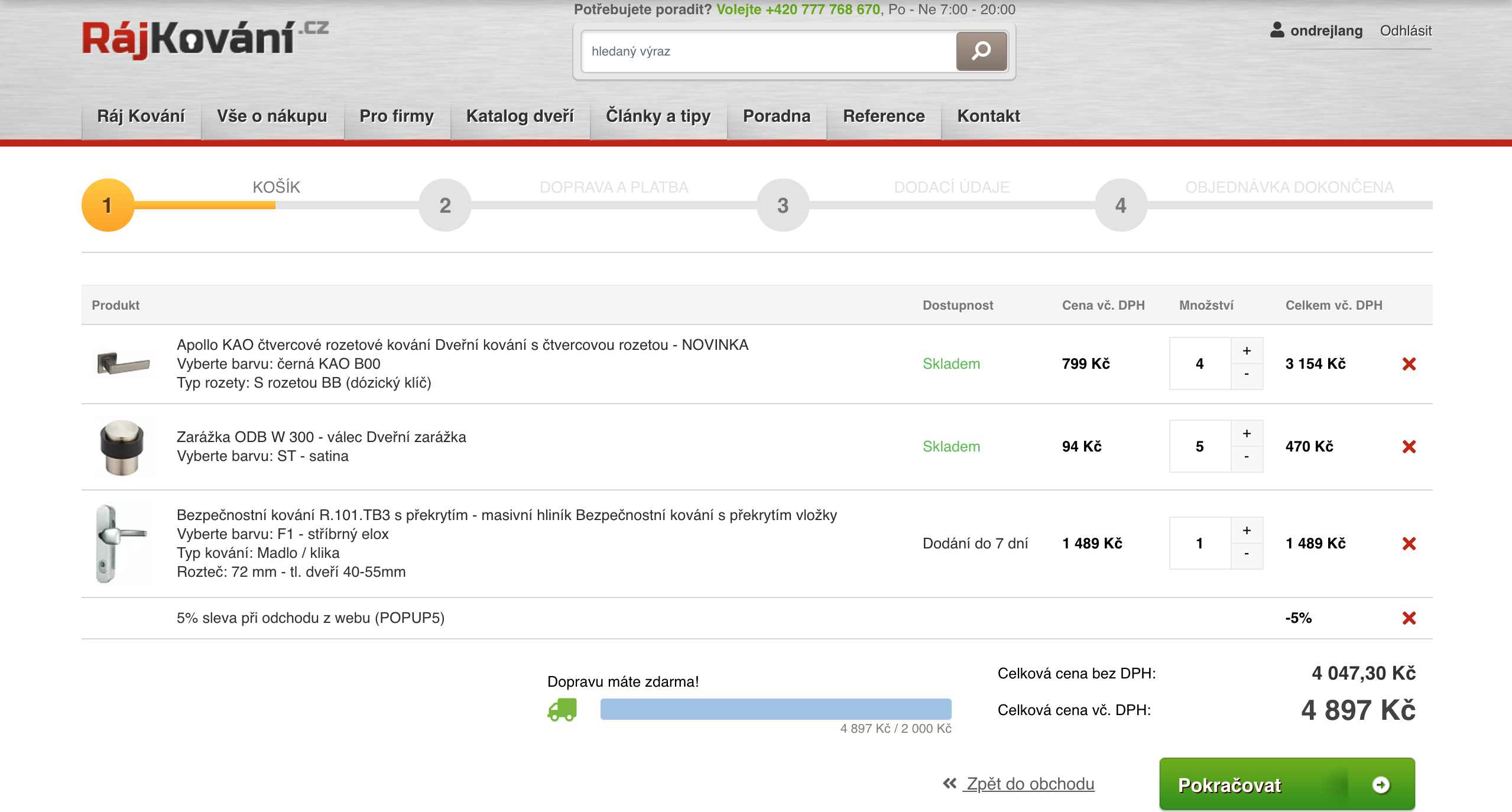Remove the POPUP5 discount code
The image size is (1512, 812).
pyautogui.click(x=1409, y=618)
